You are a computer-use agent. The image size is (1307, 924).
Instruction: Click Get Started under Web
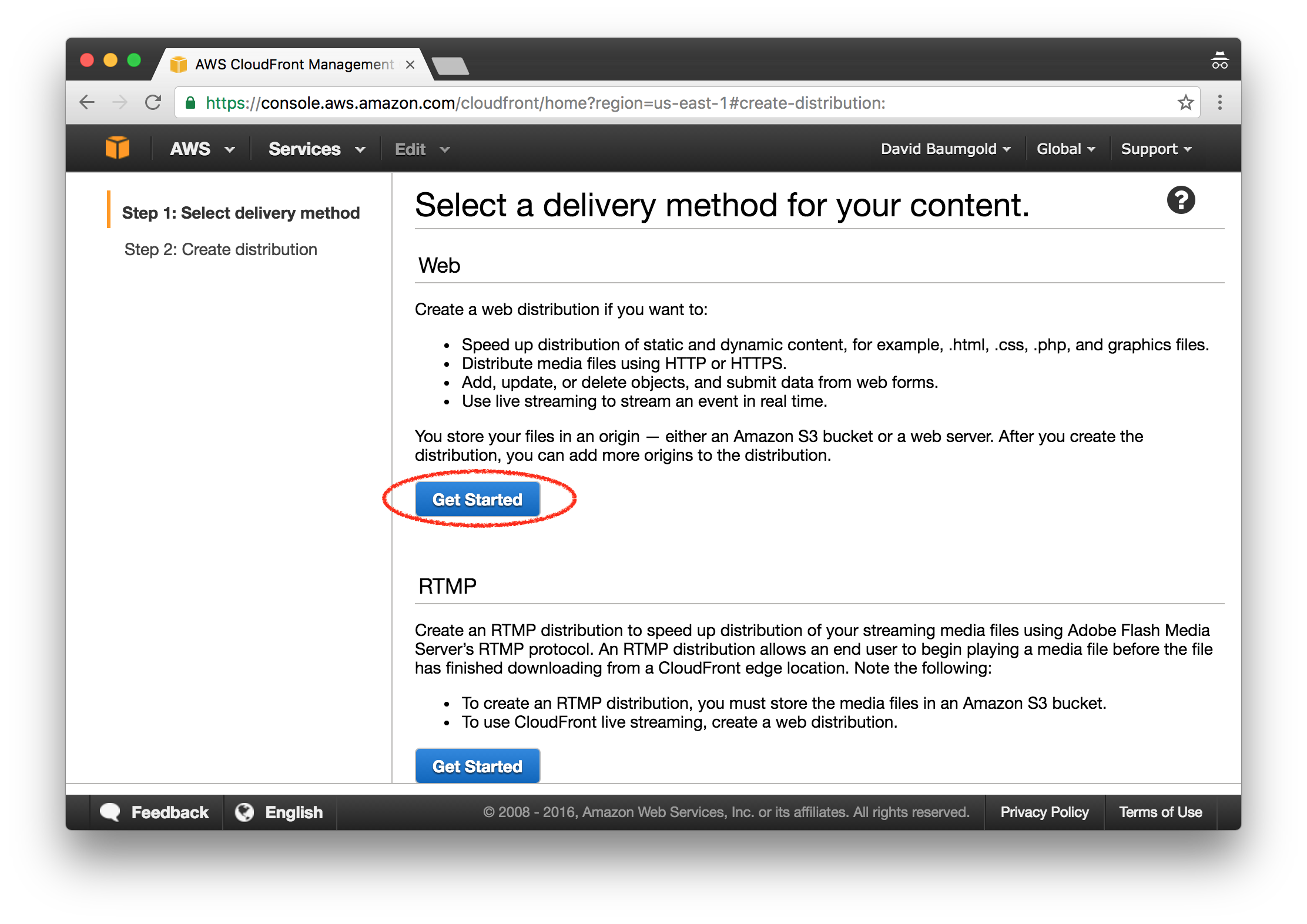[x=477, y=500]
